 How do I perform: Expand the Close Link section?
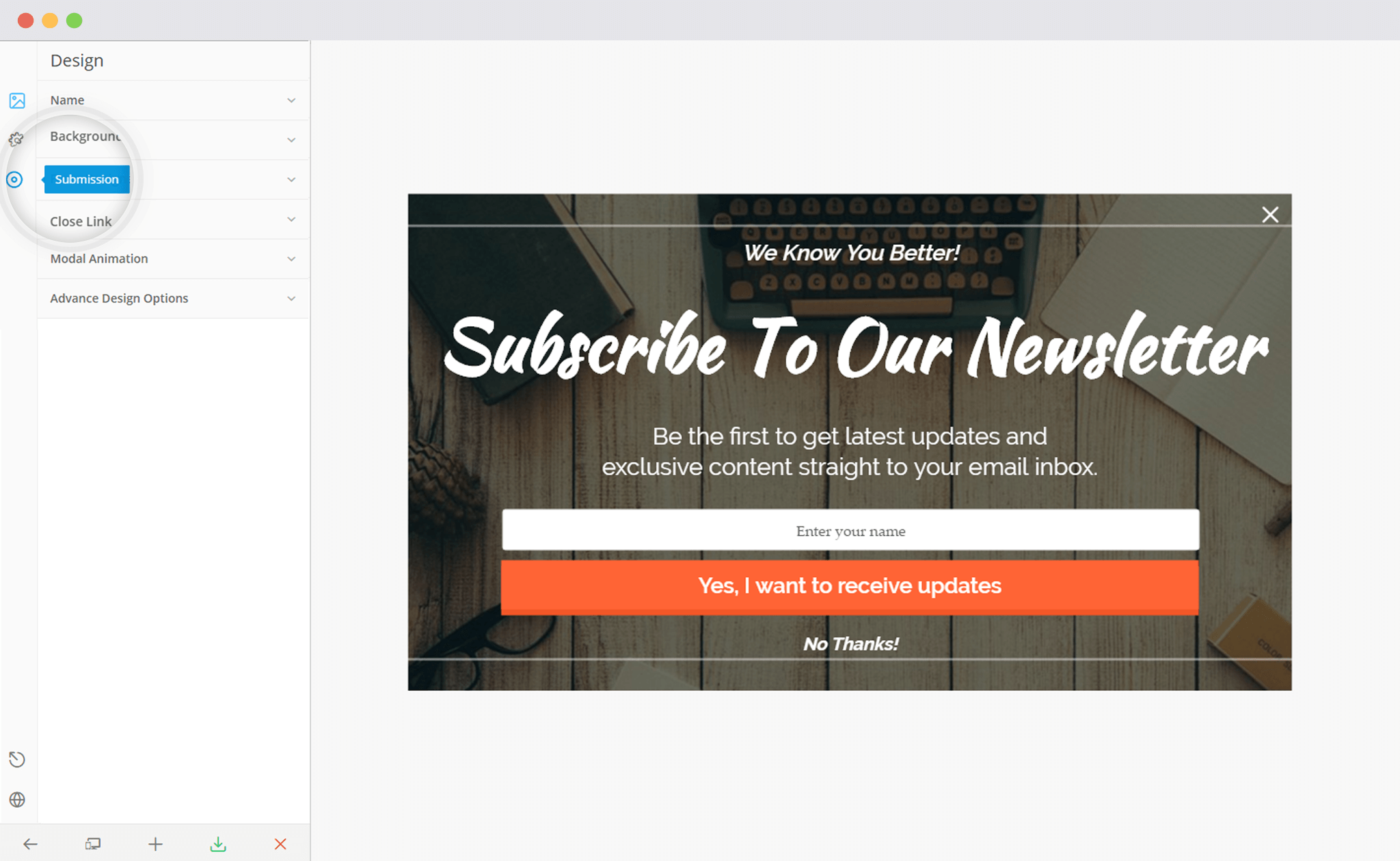(x=173, y=220)
